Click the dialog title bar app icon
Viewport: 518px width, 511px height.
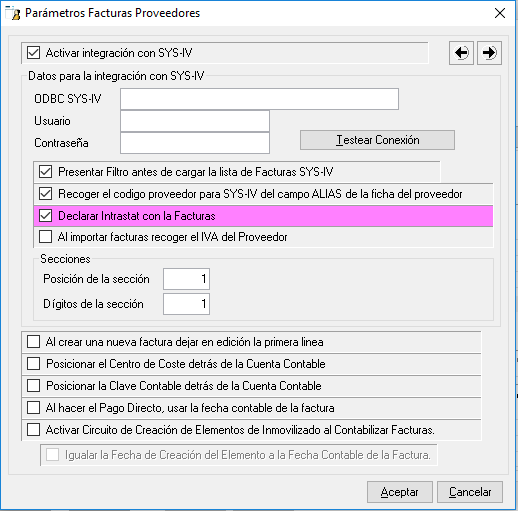click(x=13, y=13)
